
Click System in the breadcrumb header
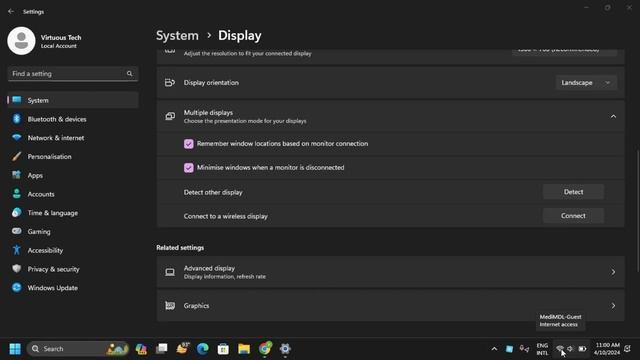(x=177, y=36)
